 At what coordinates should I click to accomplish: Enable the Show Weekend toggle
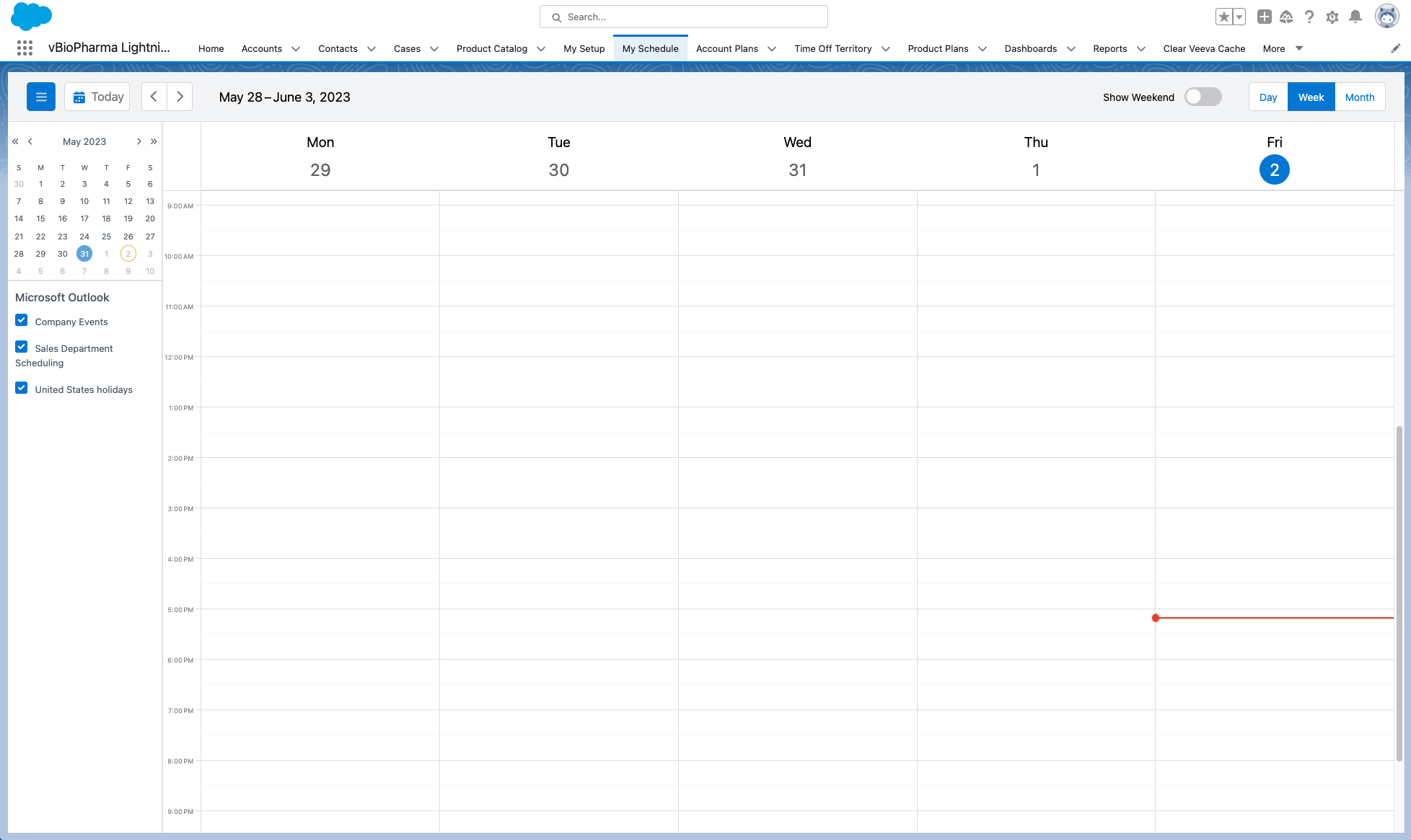1203,97
